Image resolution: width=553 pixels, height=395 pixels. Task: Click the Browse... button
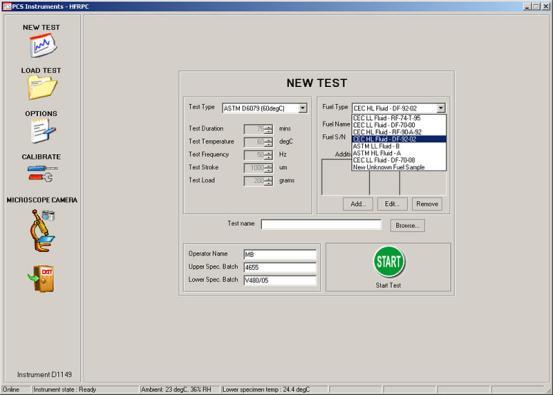coord(407,225)
